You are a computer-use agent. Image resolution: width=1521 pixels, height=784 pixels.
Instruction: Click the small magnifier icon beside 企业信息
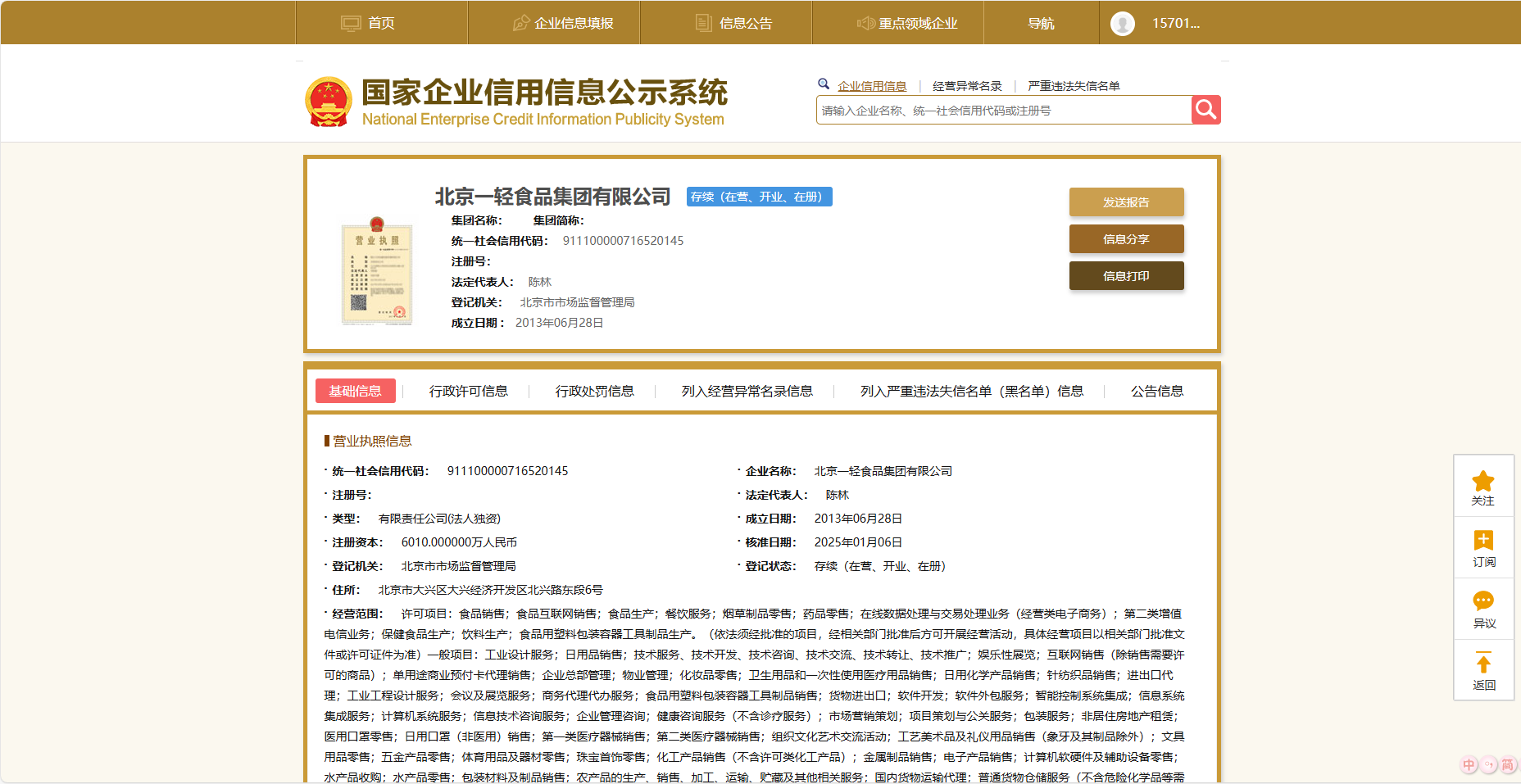click(x=824, y=84)
